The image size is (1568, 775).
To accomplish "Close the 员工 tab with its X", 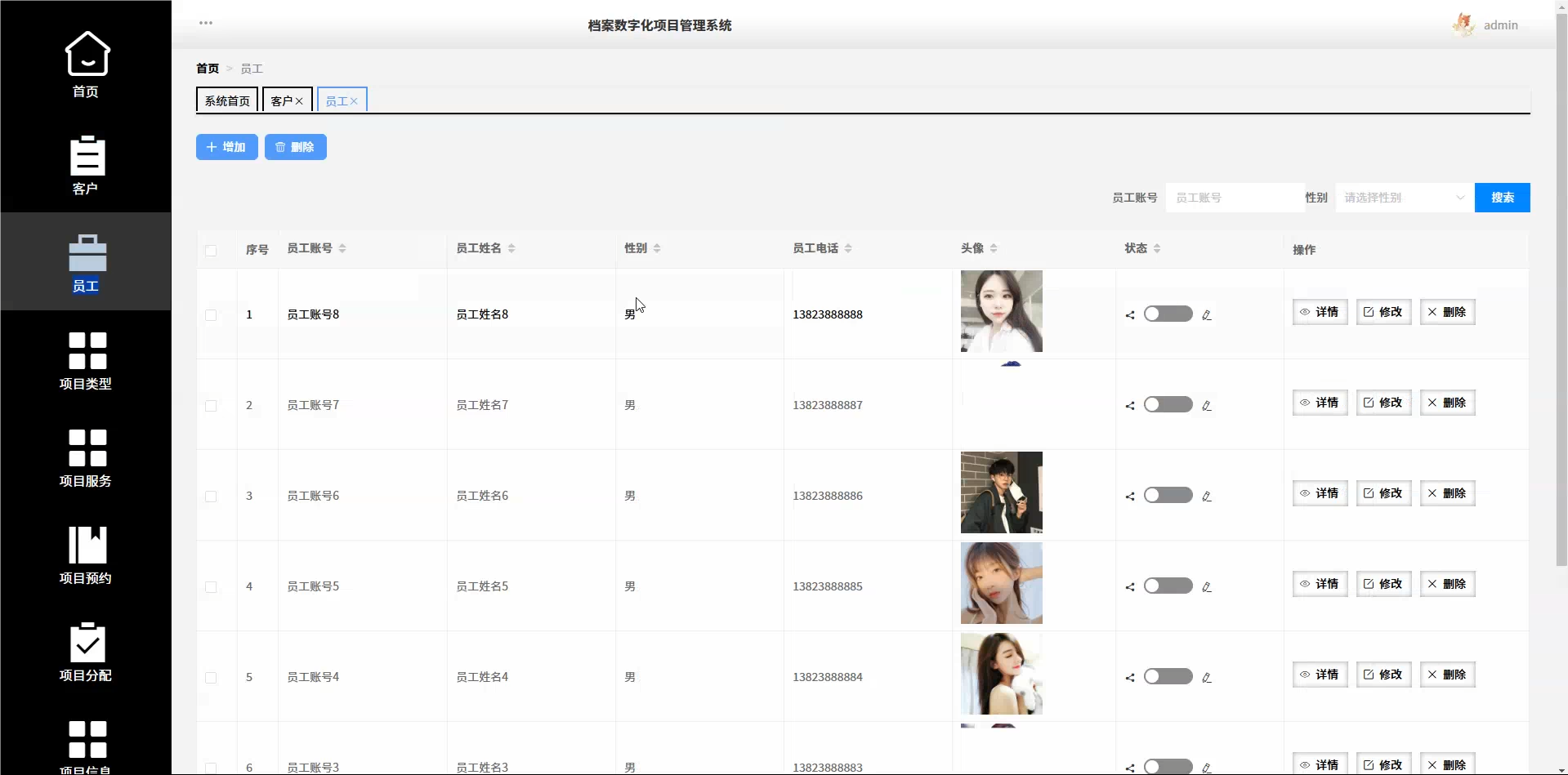I will (x=354, y=101).
